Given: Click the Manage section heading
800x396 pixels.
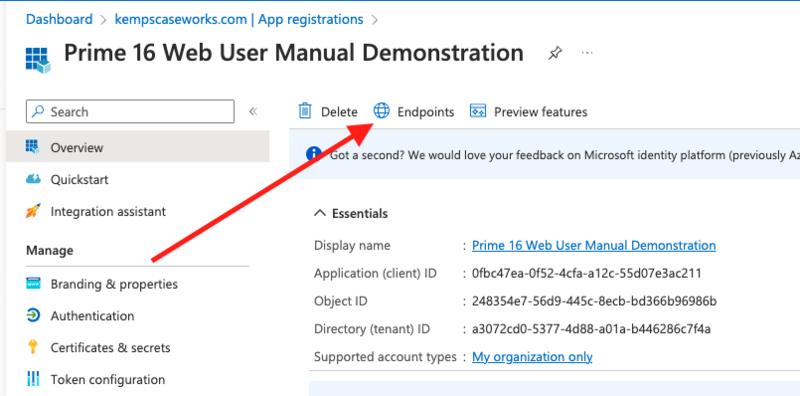Looking at the screenshot, I should [49, 251].
